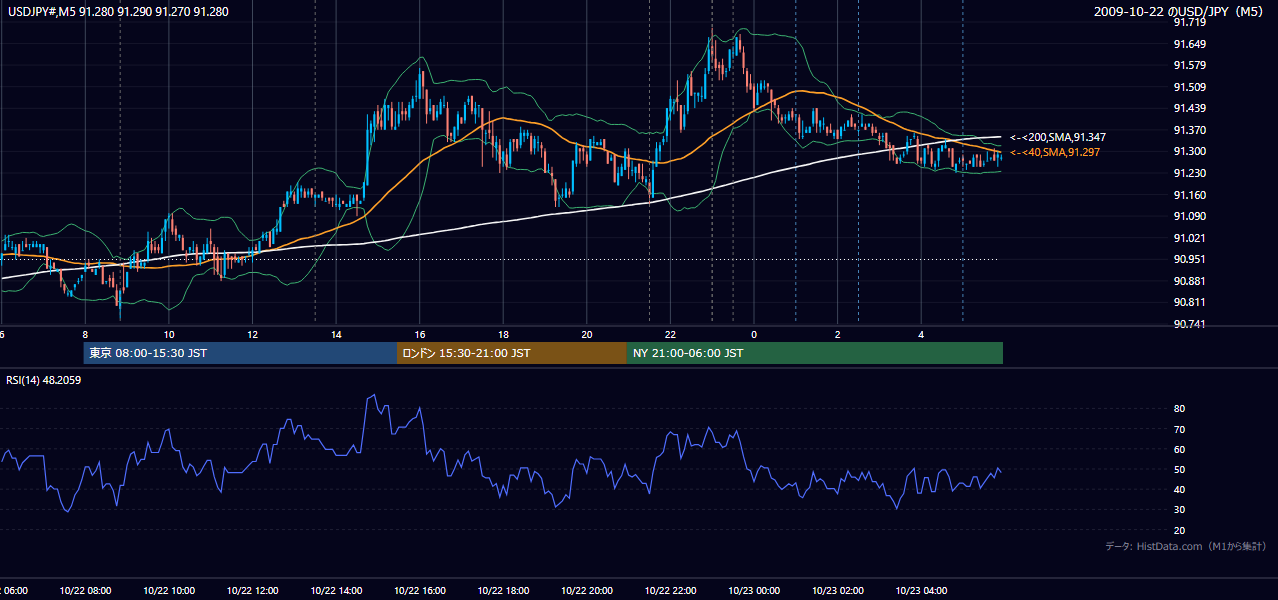Click RSI scale value 30
1278x600 pixels.
click(1180, 509)
